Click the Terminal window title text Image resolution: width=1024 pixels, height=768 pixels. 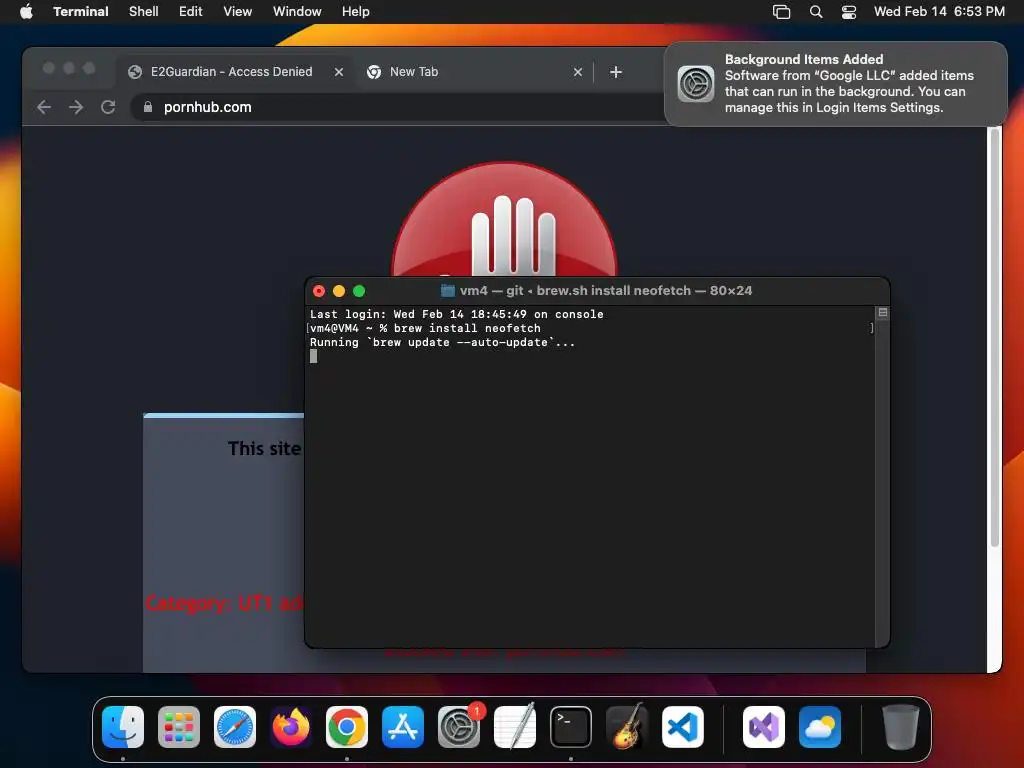(x=605, y=291)
